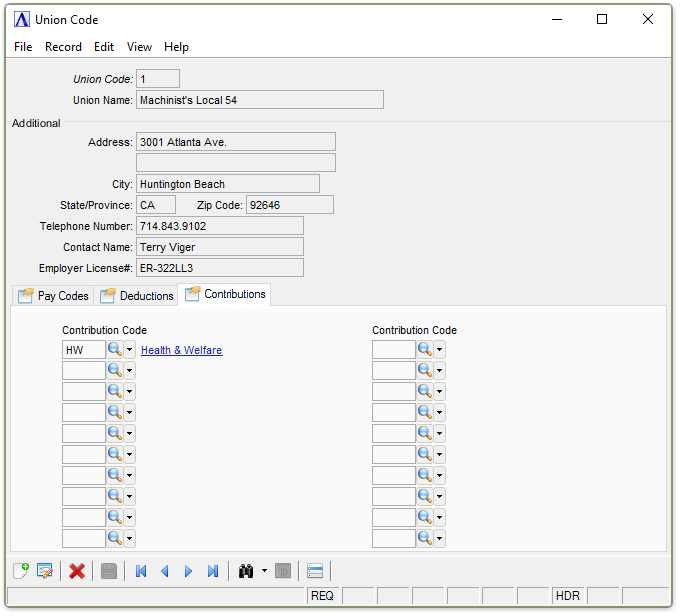Go to the previous record
The image size is (681, 616).
point(165,571)
